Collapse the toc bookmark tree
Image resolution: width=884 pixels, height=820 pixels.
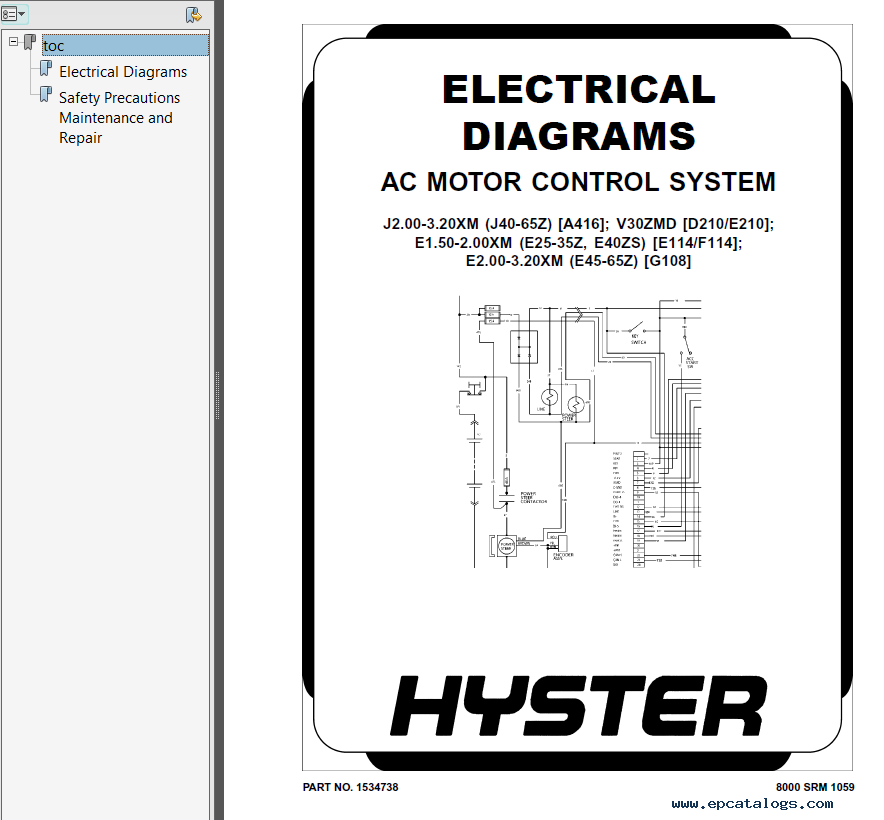pyautogui.click(x=14, y=42)
